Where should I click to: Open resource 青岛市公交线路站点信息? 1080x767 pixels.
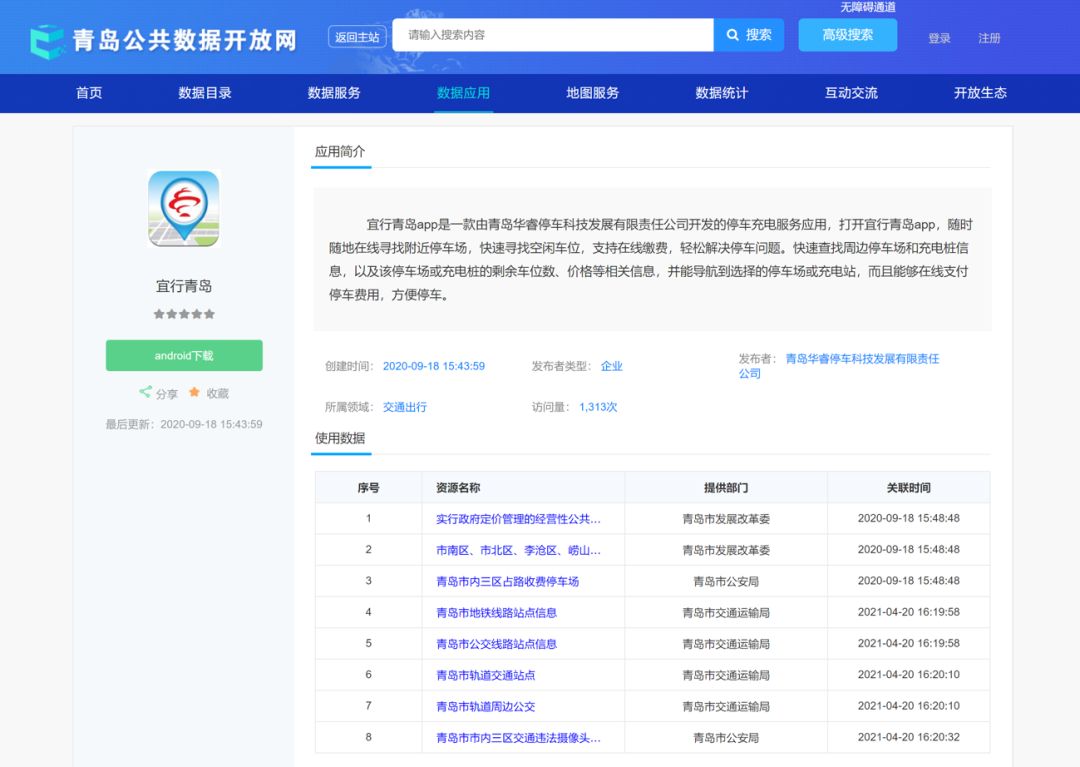click(497, 644)
